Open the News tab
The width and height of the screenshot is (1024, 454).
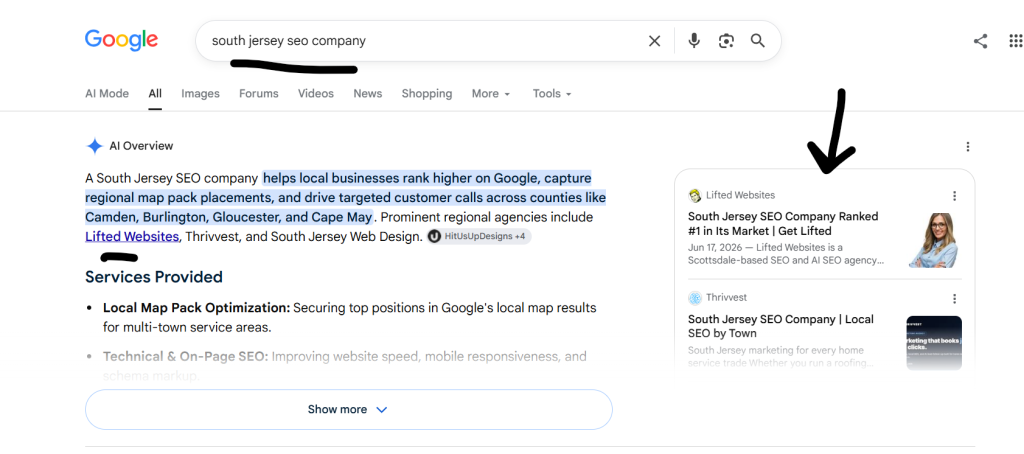coord(368,93)
